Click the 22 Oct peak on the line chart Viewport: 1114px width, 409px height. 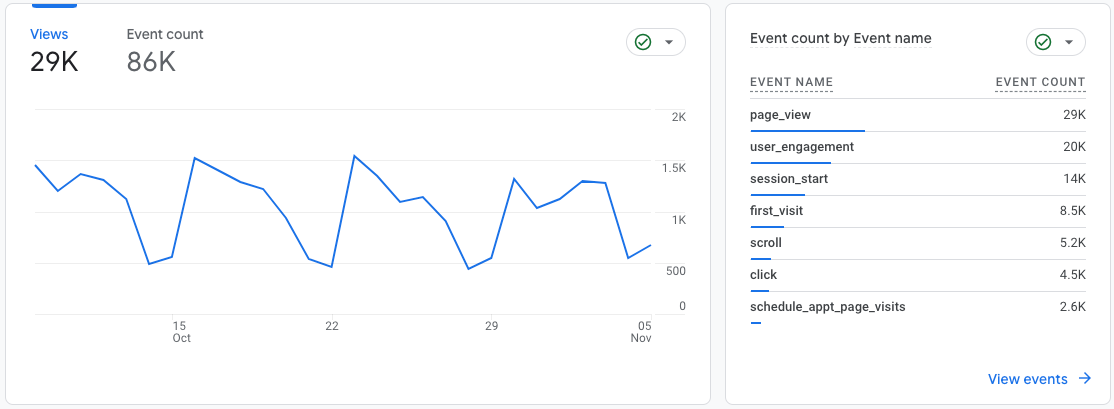click(x=354, y=156)
